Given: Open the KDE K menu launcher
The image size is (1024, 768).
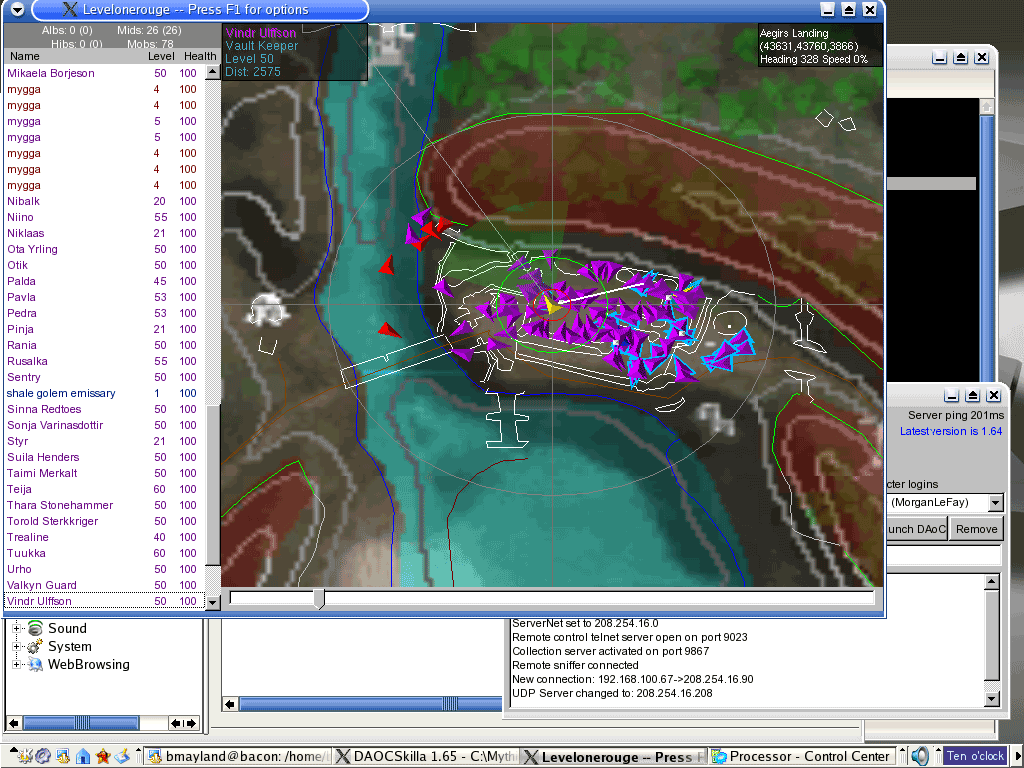Looking at the screenshot, I should [x=24, y=756].
